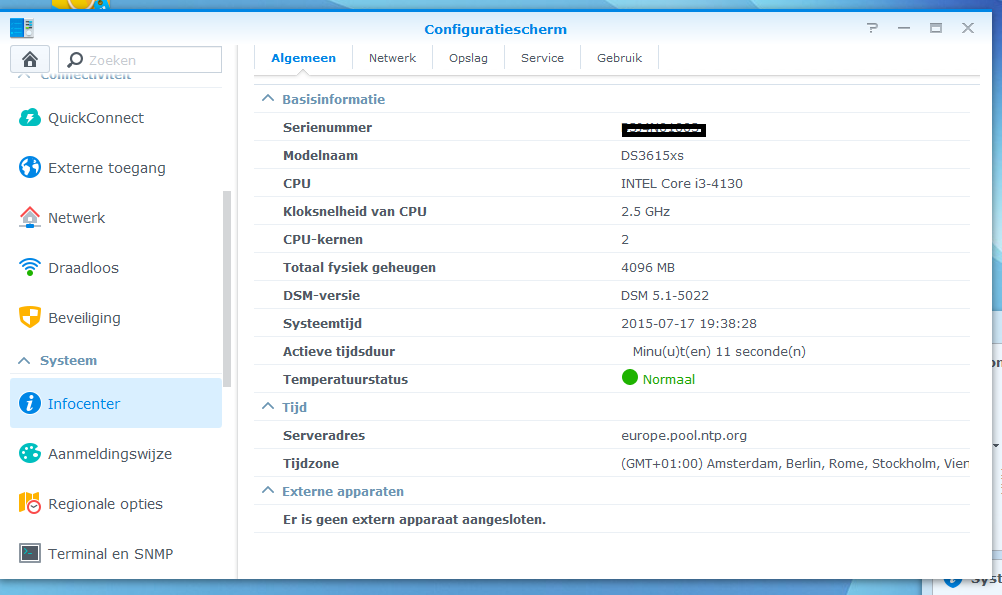
Task: Open the Gebruik tab
Action: pos(619,58)
